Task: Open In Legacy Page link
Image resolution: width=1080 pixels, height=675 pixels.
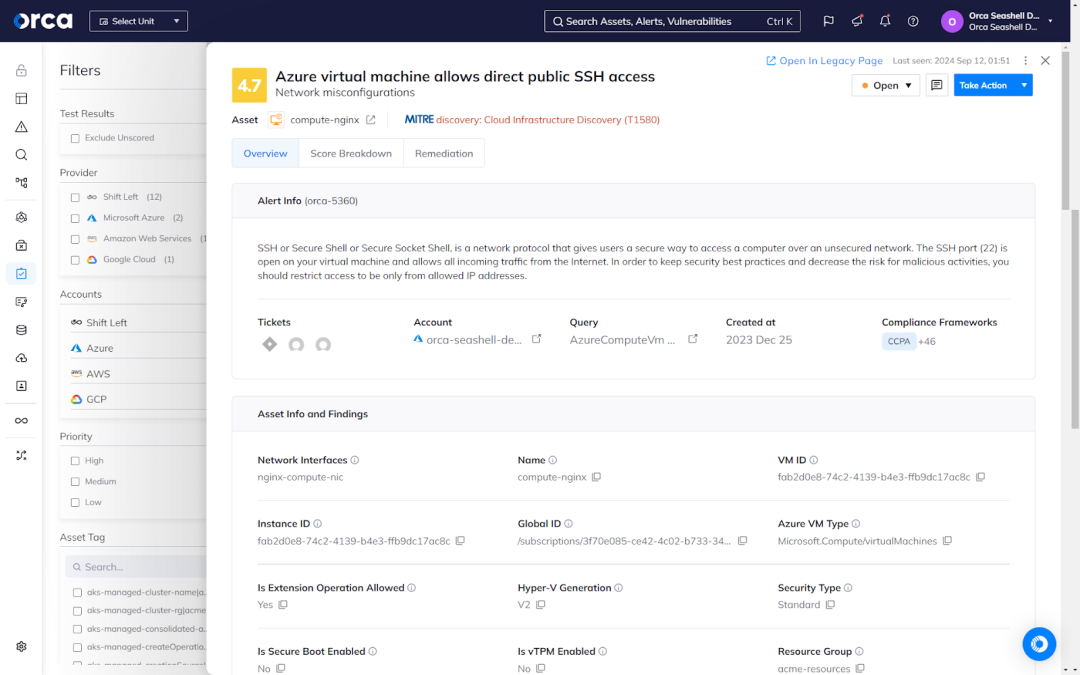Action: click(824, 61)
